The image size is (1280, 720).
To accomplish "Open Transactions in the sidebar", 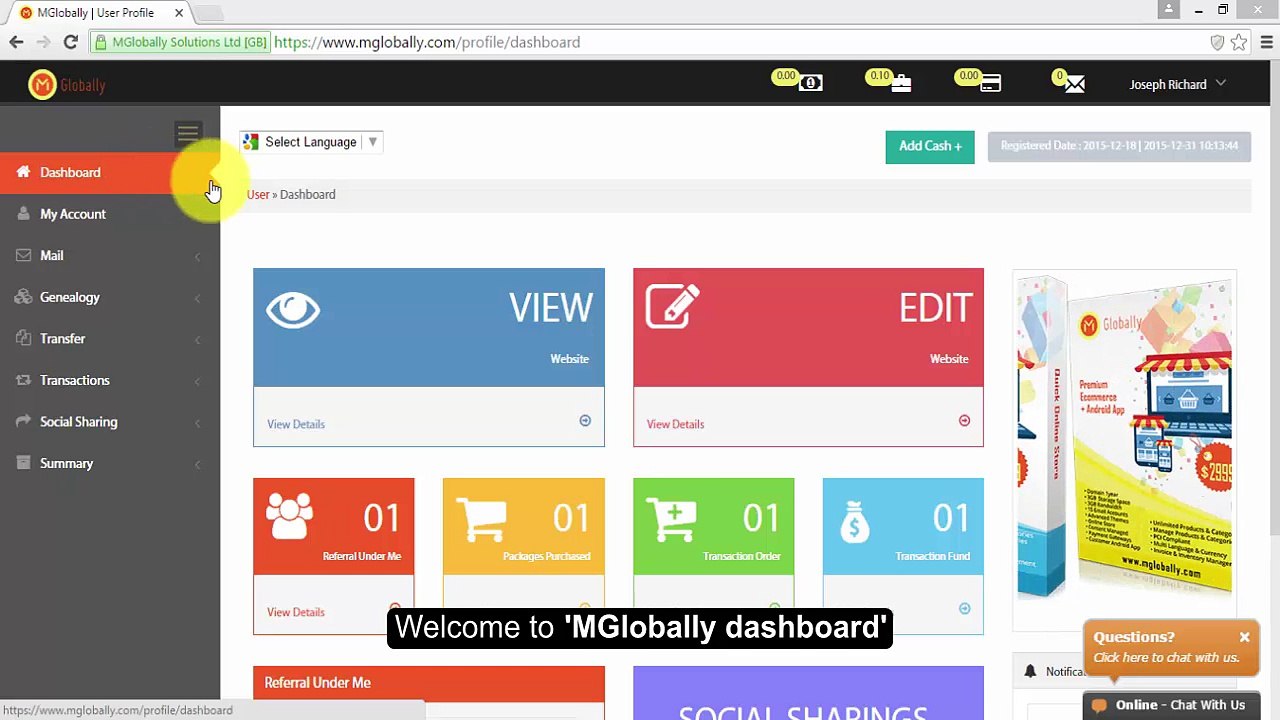I will [x=110, y=380].
